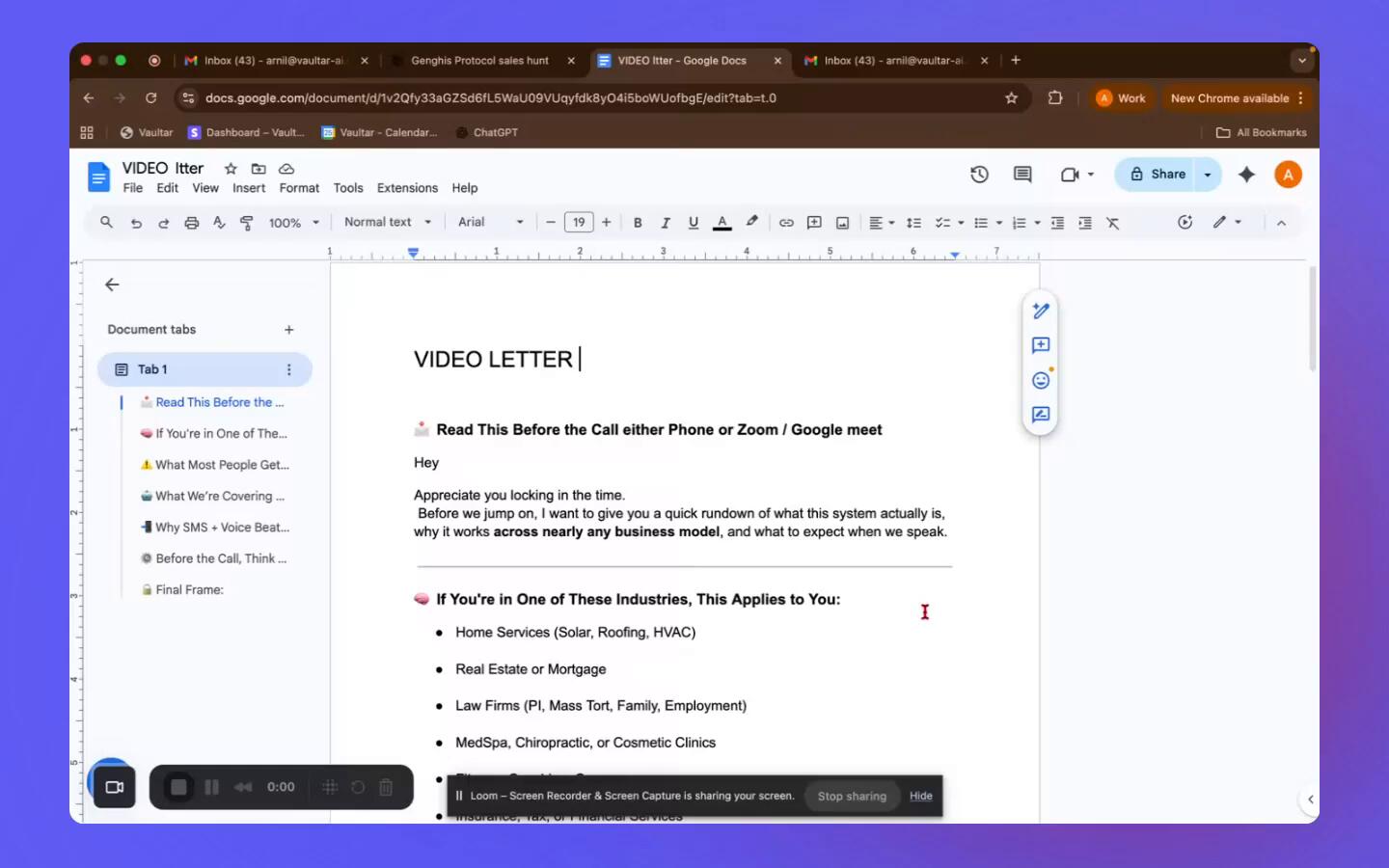1389x868 pixels.
Task: Click Stop sharing in Loom bar
Action: pos(852,796)
